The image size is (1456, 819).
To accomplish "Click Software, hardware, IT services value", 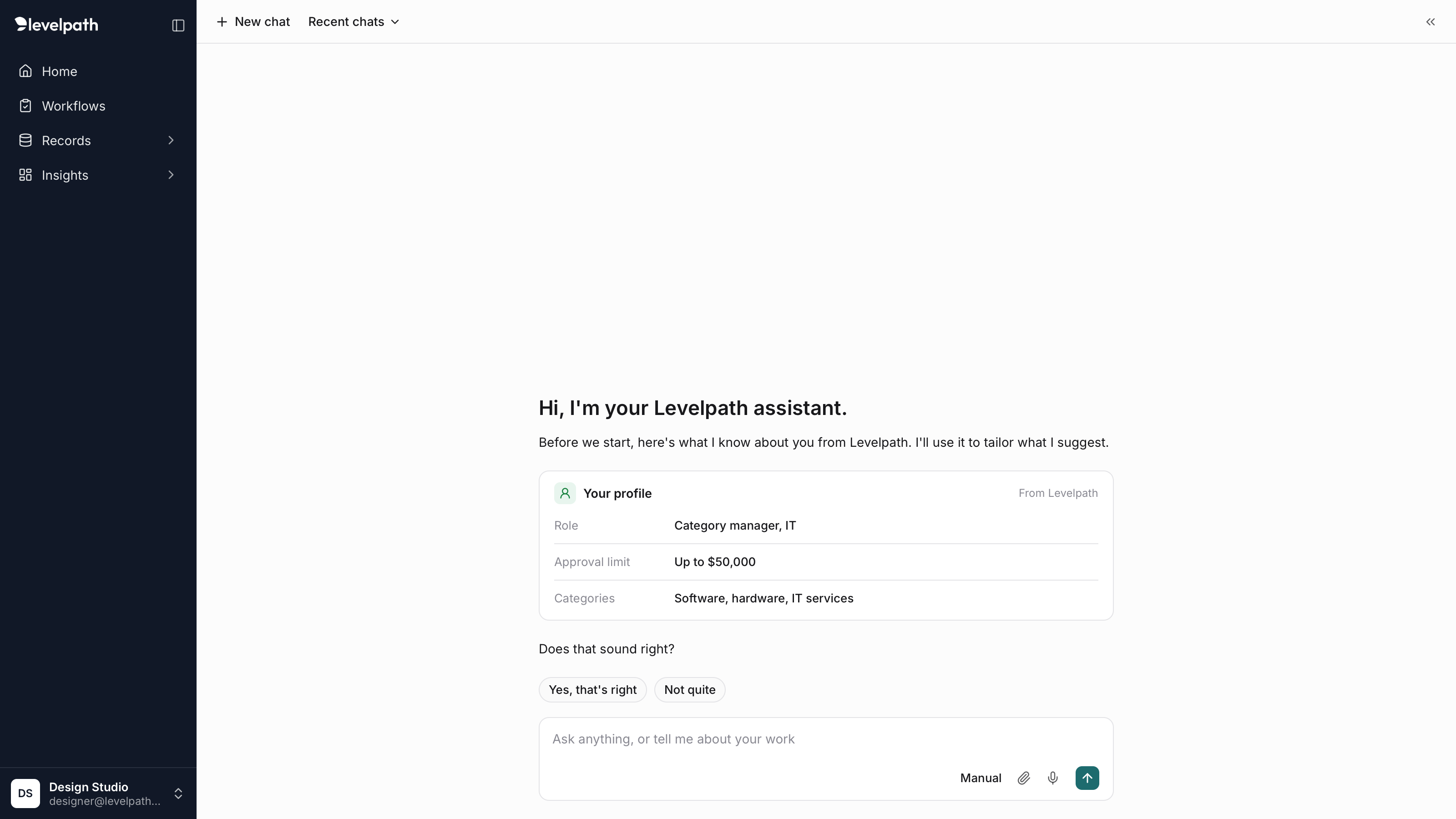I will (x=763, y=598).
